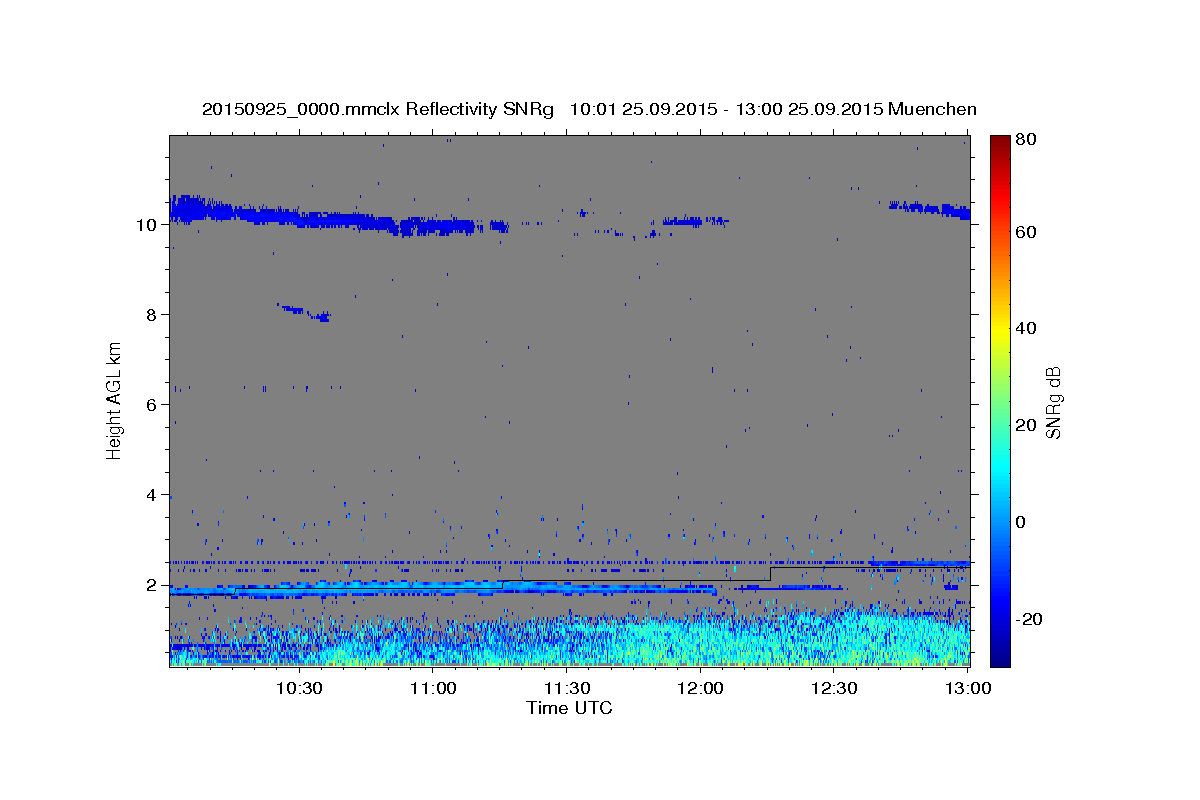Click the height tick label 4
The width and height of the screenshot is (1200, 800).
[151, 495]
